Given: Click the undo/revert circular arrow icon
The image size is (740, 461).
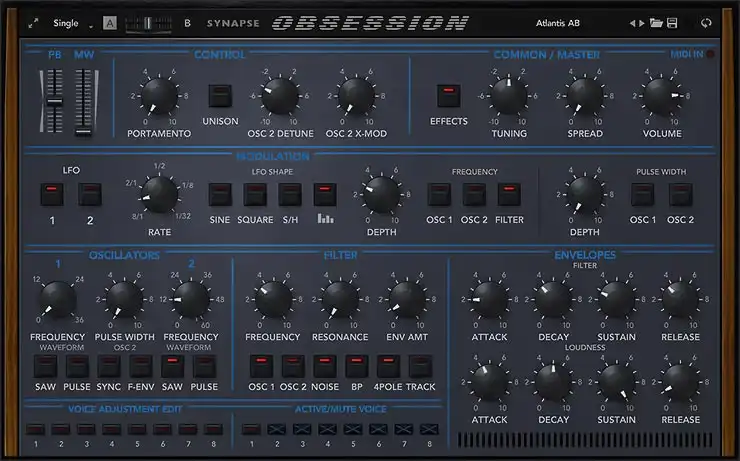Looking at the screenshot, I should pos(706,23).
